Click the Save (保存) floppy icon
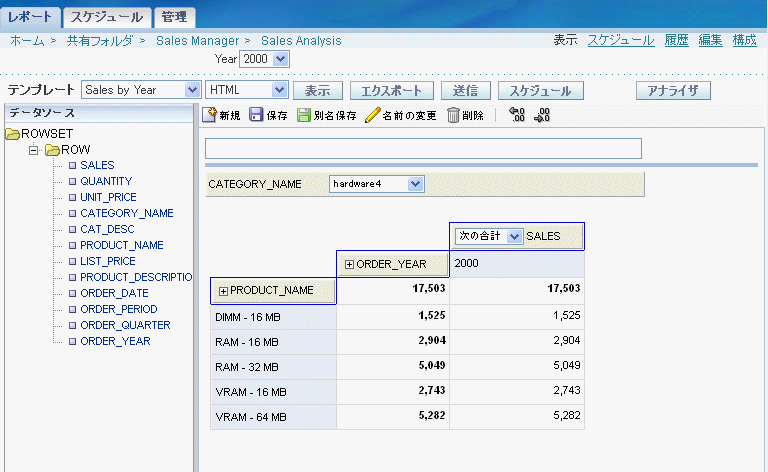The height and width of the screenshot is (472, 768). pos(256,115)
